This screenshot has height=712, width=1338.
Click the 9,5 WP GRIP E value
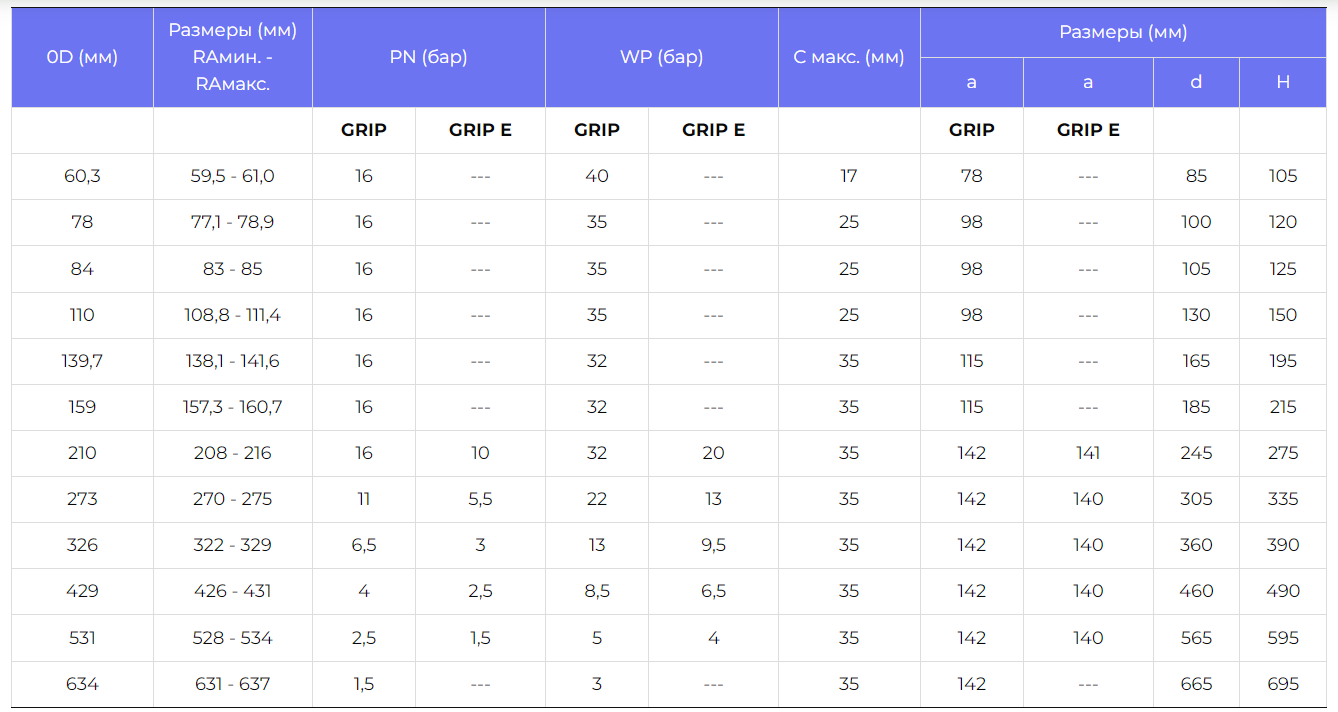tap(713, 545)
